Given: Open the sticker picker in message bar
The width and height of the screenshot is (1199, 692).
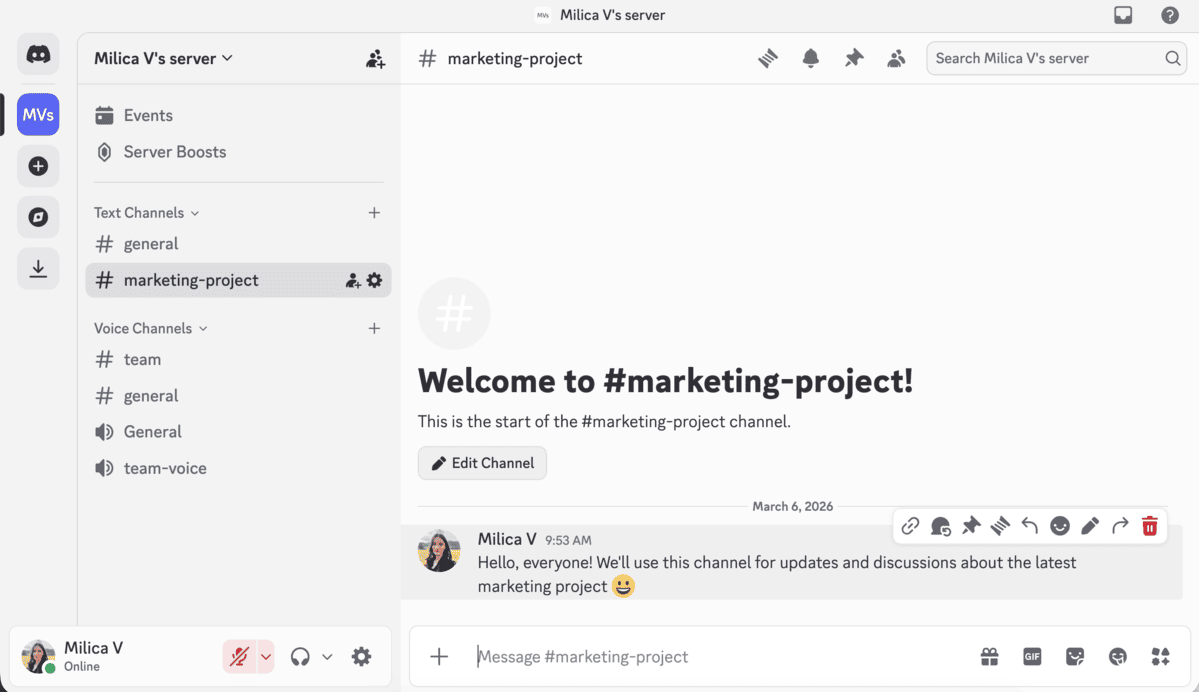Looking at the screenshot, I should (x=1075, y=657).
